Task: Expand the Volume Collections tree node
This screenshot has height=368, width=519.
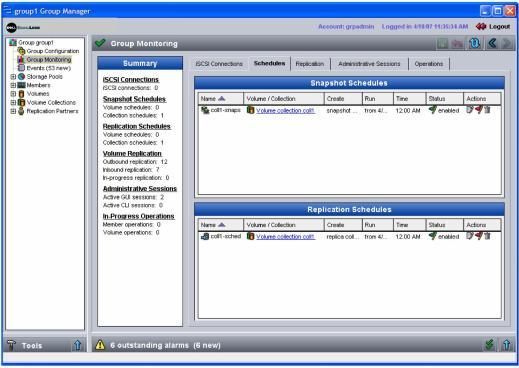Action: 13,103
